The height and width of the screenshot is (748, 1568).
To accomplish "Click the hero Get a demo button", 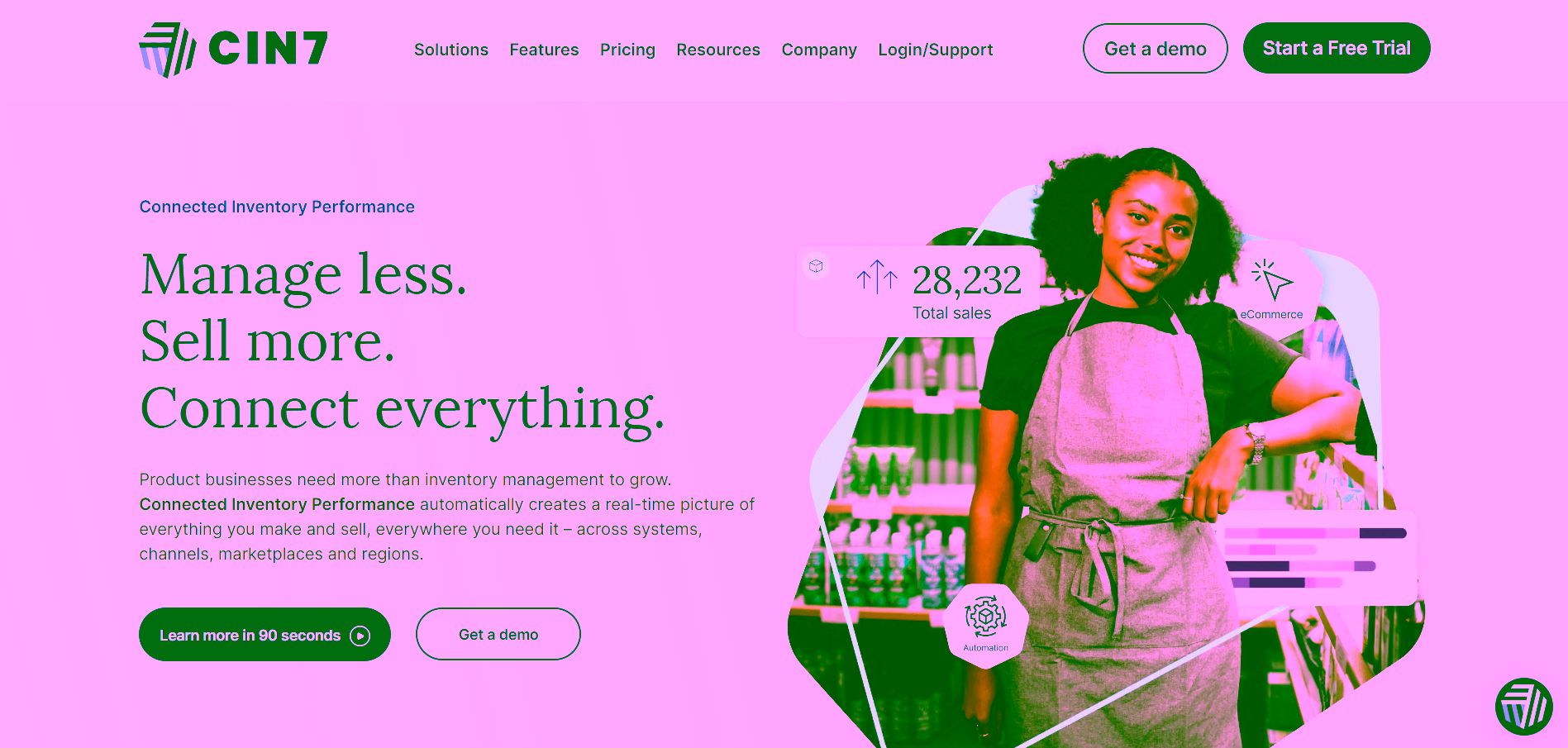I will [x=498, y=634].
